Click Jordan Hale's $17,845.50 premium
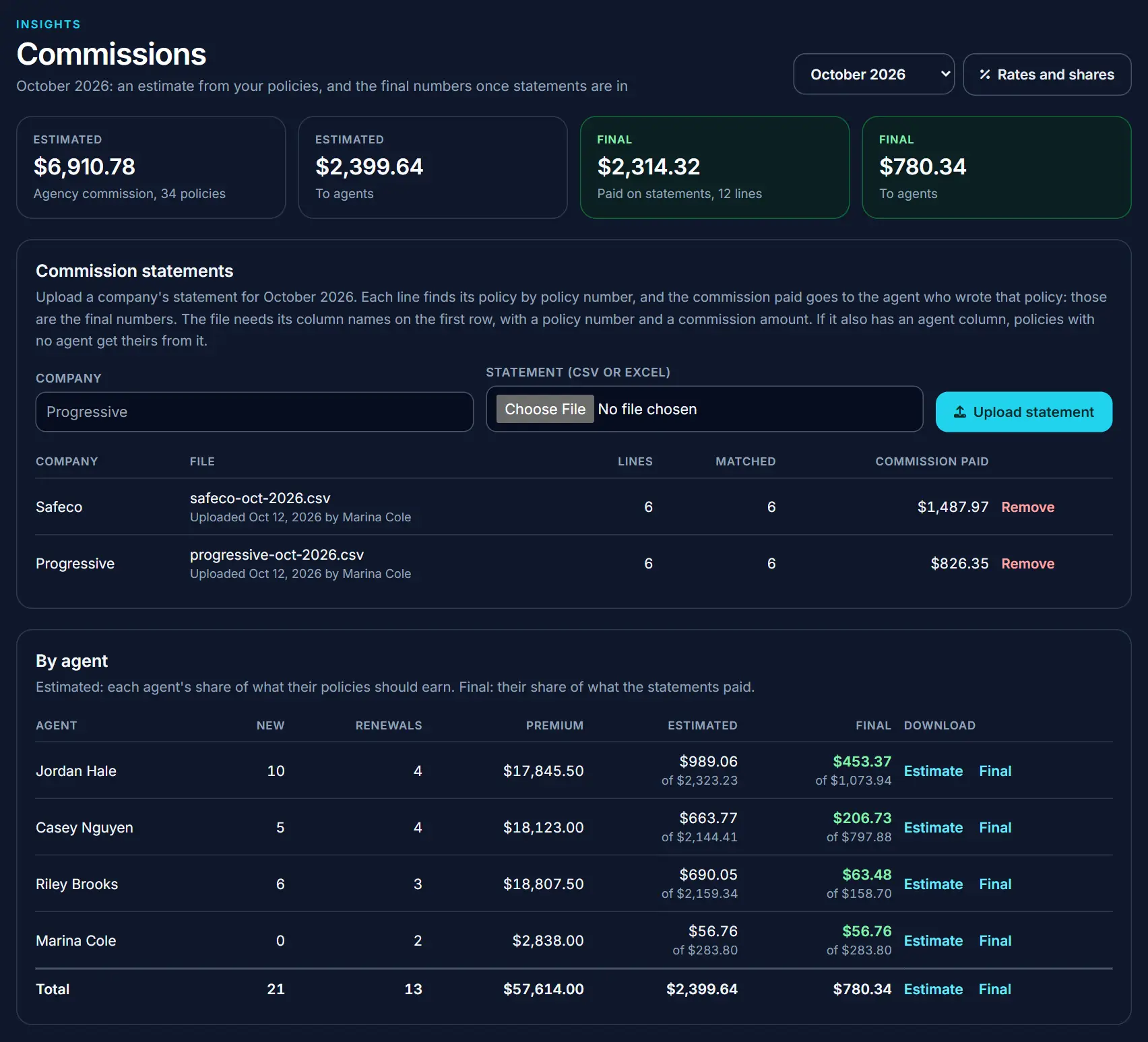This screenshot has height=1042, width=1148. pos(544,771)
